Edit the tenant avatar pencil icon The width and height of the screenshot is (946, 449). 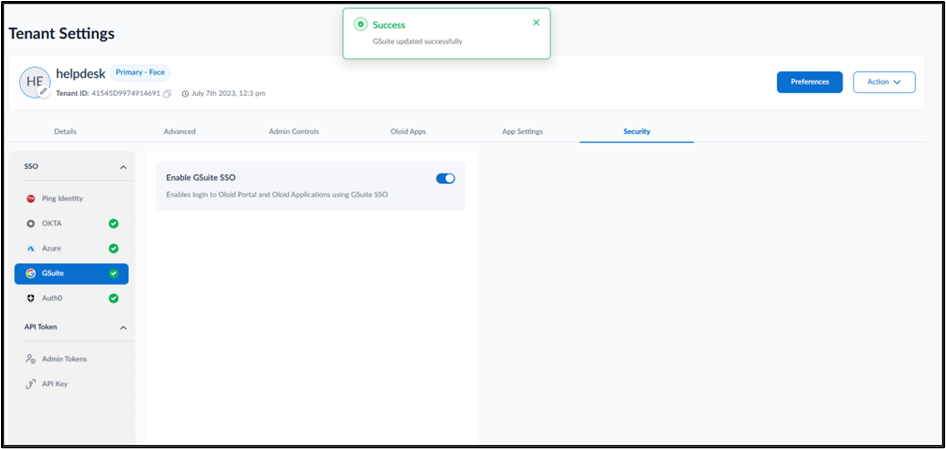[x=43, y=91]
